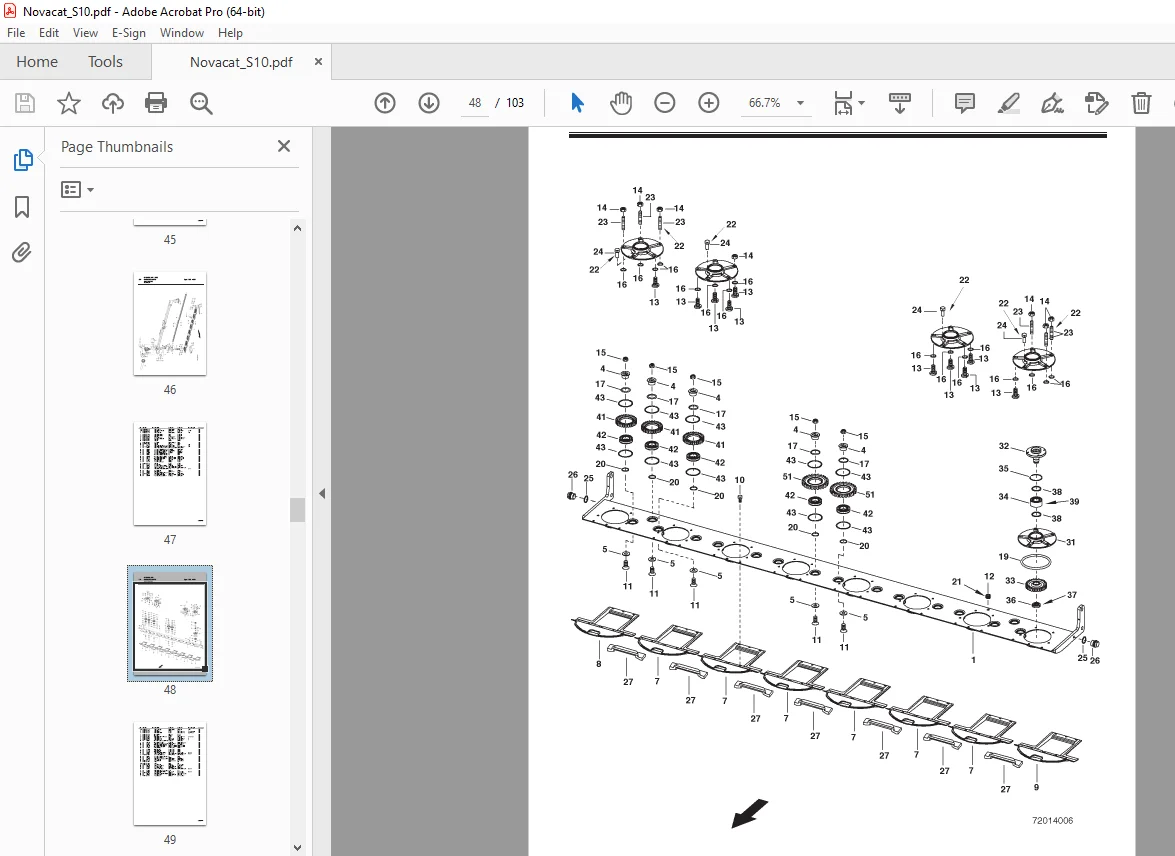Open the View menu
1175x856 pixels.
click(85, 33)
